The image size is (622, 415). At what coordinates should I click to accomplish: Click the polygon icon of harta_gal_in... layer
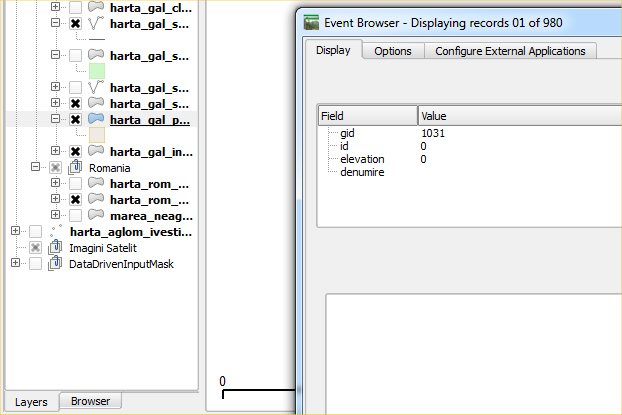pyautogui.click(x=96, y=151)
